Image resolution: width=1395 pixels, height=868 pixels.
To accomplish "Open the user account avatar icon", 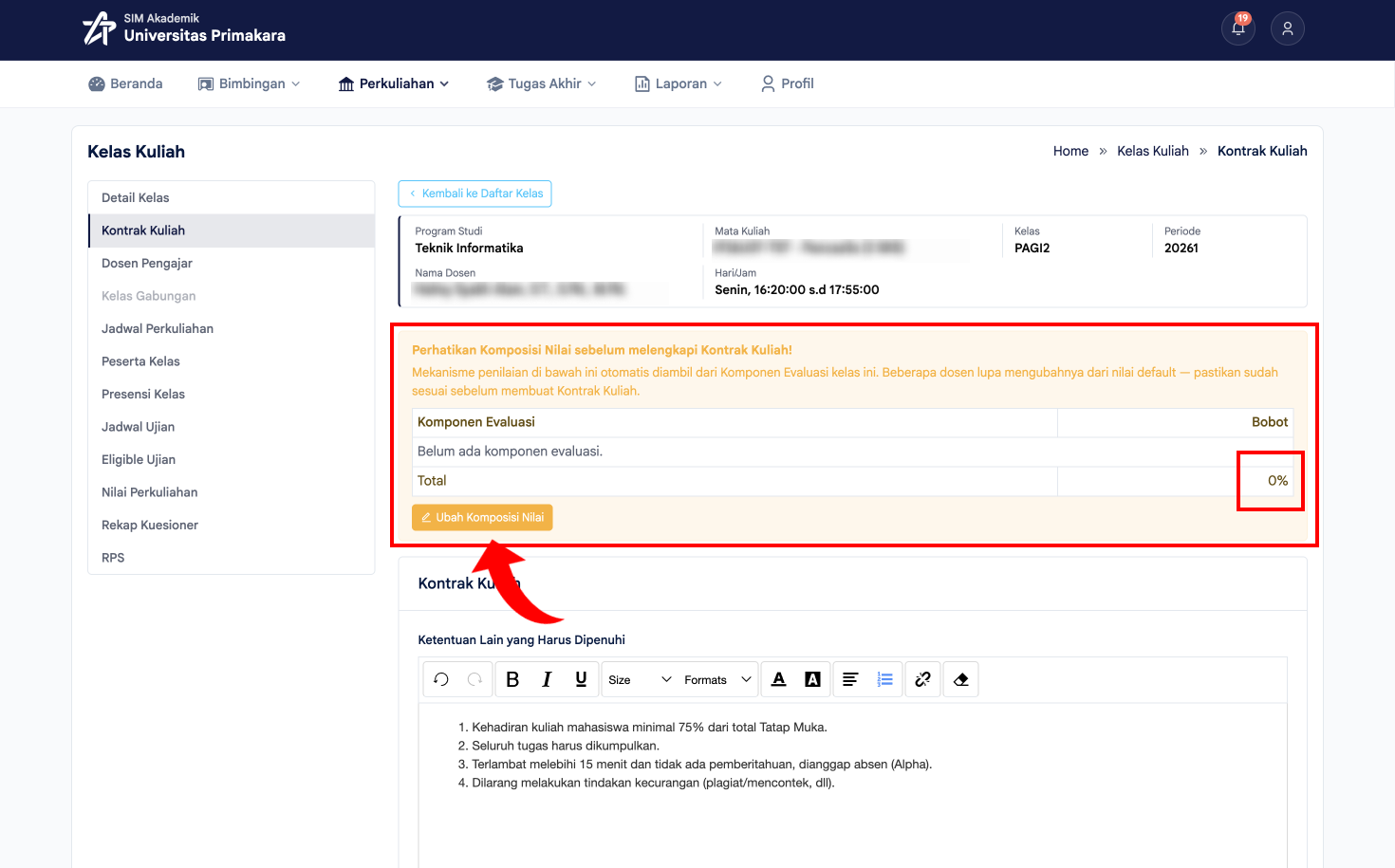I will pos(1288,28).
